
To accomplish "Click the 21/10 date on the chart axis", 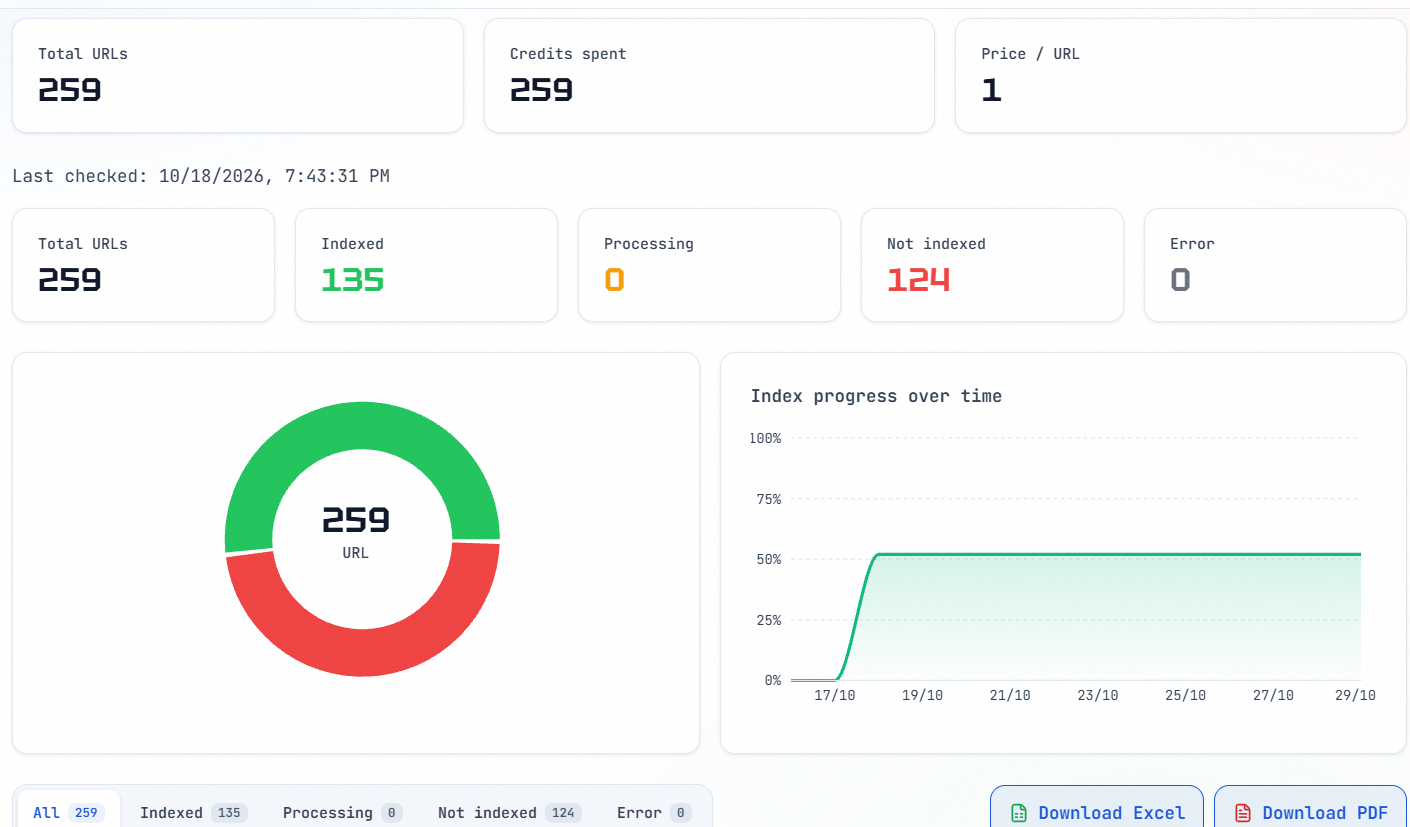I will [1010, 695].
